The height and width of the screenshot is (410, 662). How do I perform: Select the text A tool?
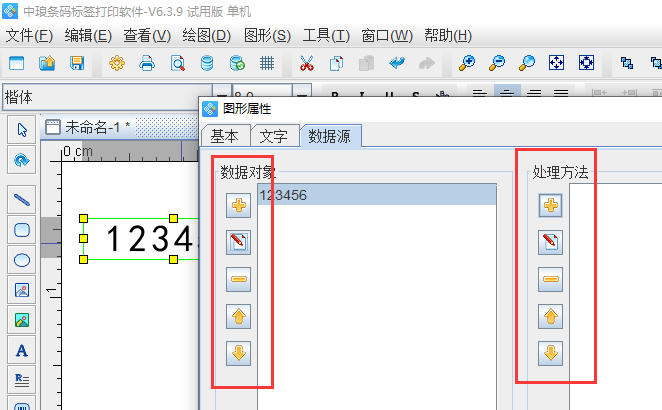pos(22,350)
